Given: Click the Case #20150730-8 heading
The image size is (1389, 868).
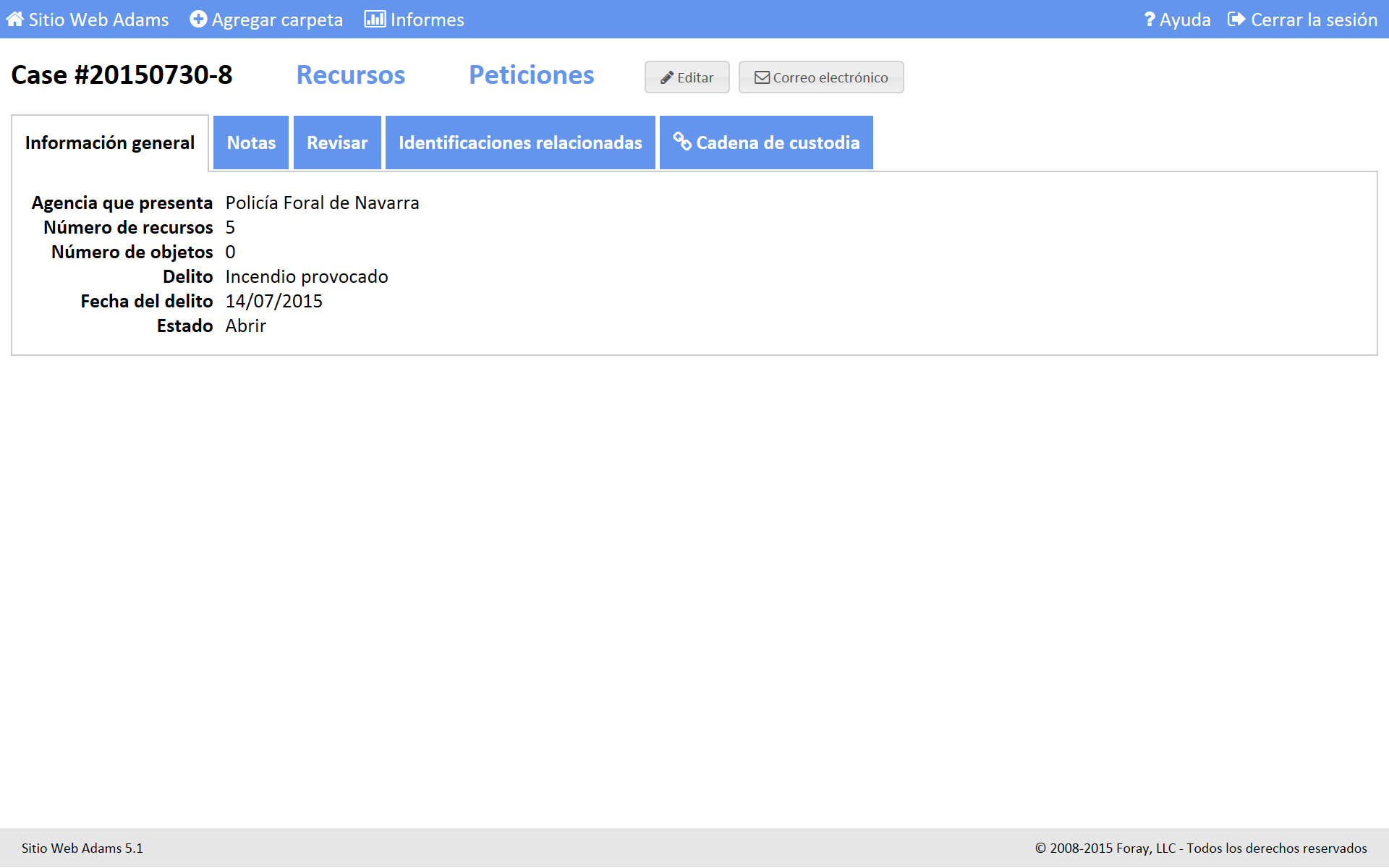Looking at the screenshot, I should (x=122, y=75).
